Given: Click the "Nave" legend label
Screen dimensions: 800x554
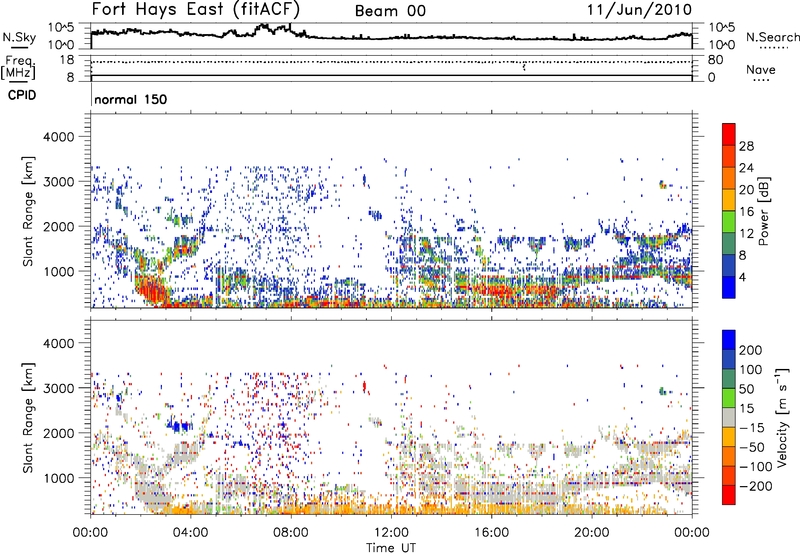Looking at the screenshot, I should (x=761, y=70).
